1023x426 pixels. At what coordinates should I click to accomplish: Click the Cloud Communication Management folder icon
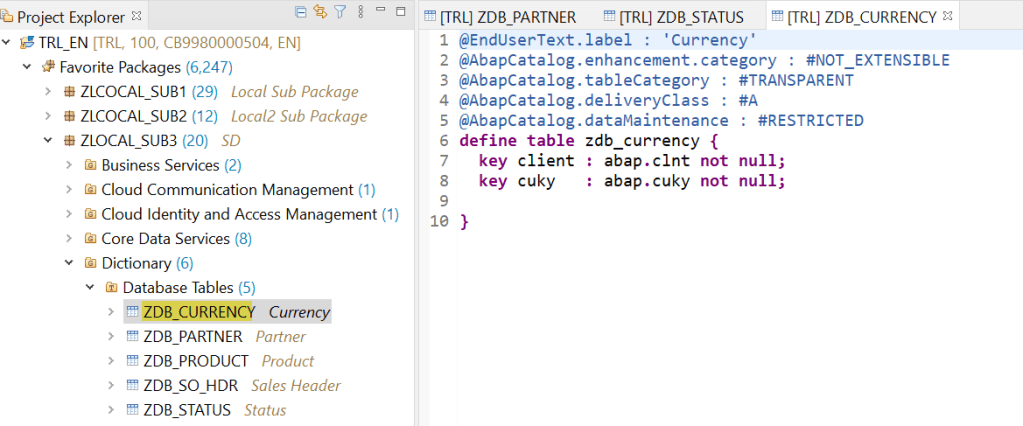coord(90,190)
